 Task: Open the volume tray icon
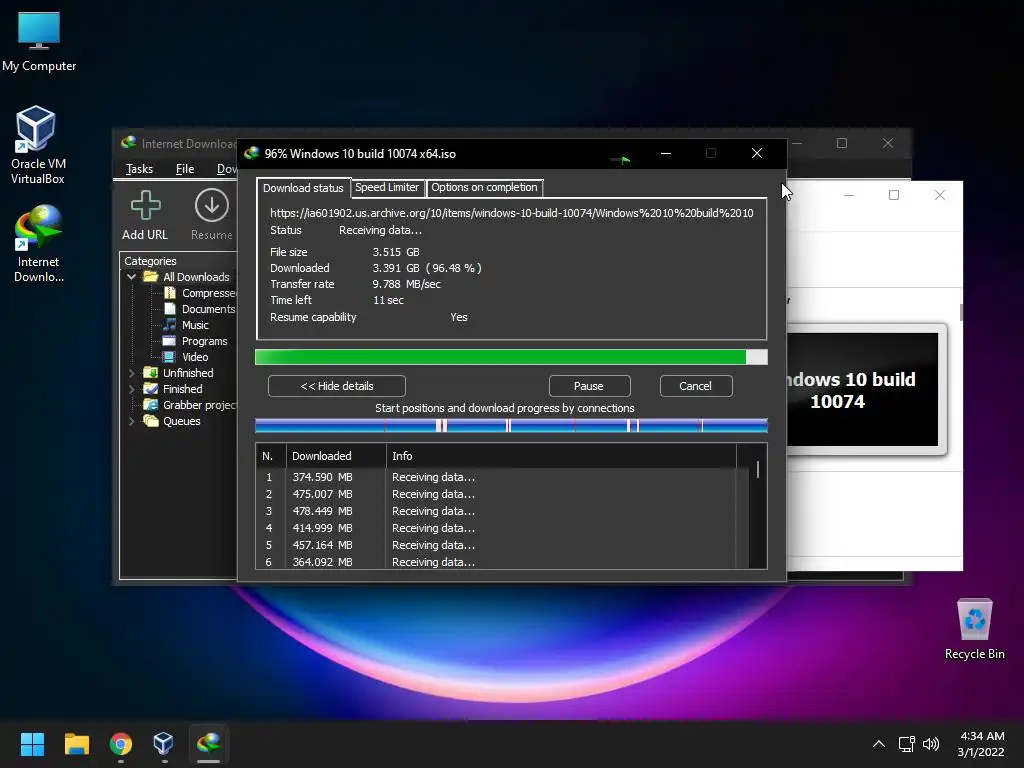(x=931, y=744)
